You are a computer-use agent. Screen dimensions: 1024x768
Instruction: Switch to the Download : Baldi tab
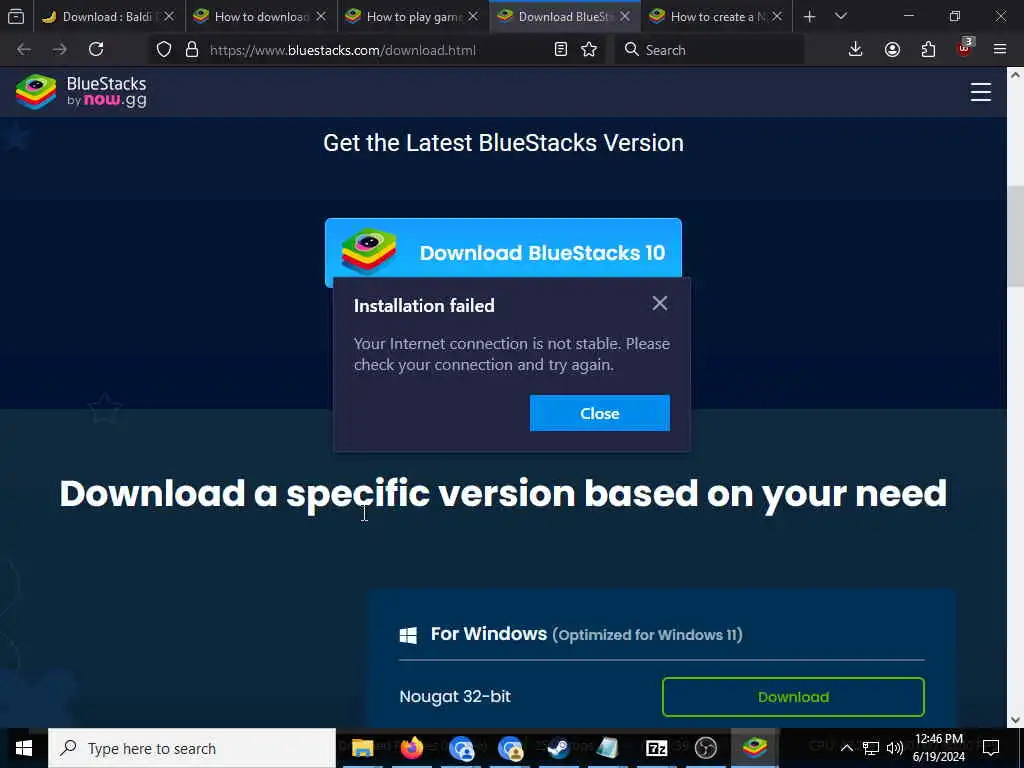pyautogui.click(x=108, y=16)
